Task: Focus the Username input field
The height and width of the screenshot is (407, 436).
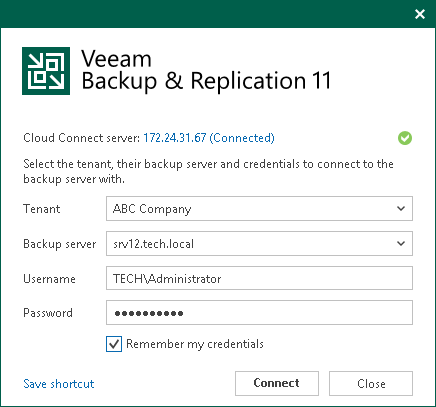Action: point(259,278)
